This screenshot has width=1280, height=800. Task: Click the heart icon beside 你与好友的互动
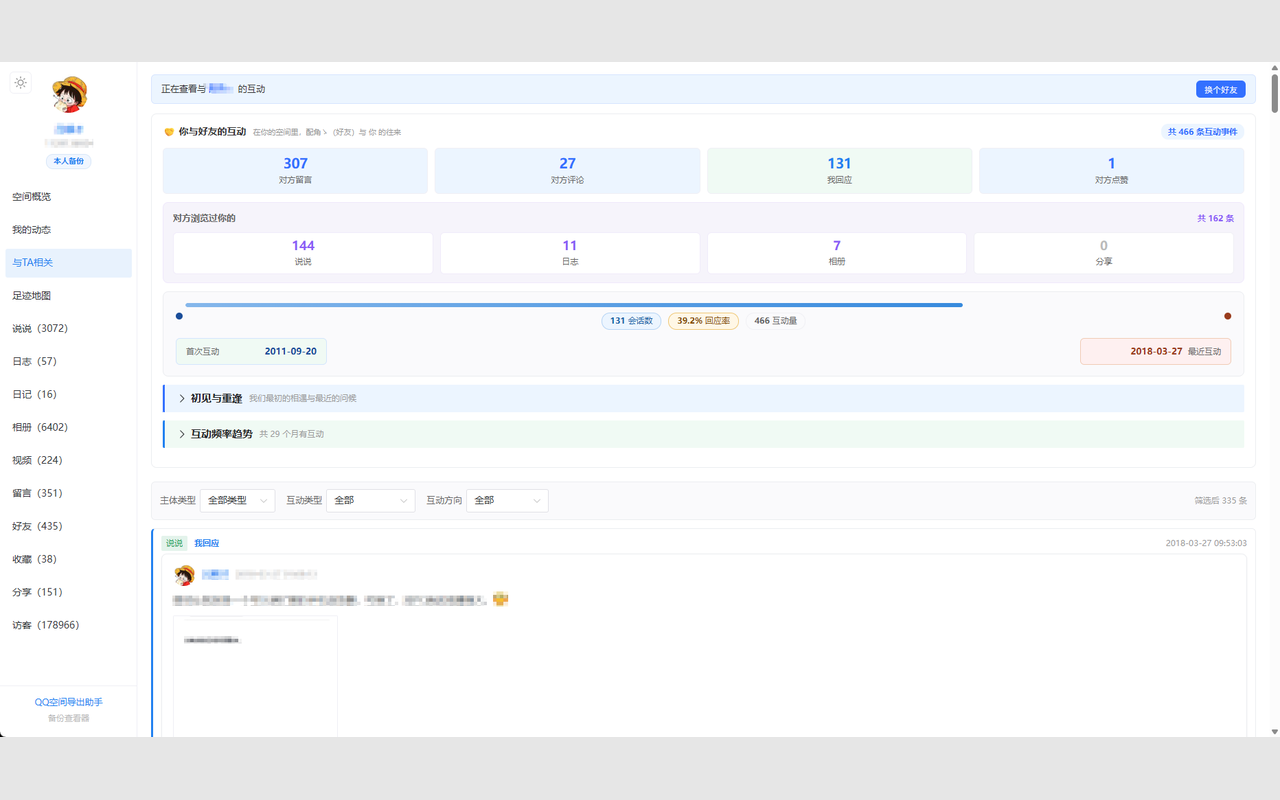coord(169,132)
